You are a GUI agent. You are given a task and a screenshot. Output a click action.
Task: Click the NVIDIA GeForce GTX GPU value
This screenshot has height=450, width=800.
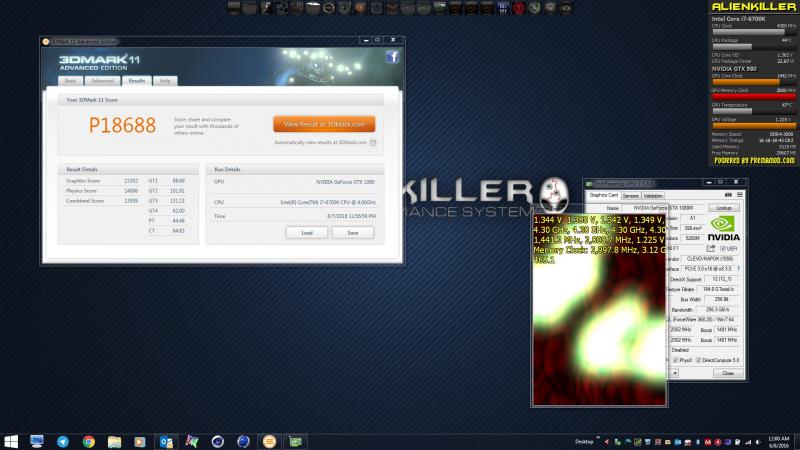point(345,182)
